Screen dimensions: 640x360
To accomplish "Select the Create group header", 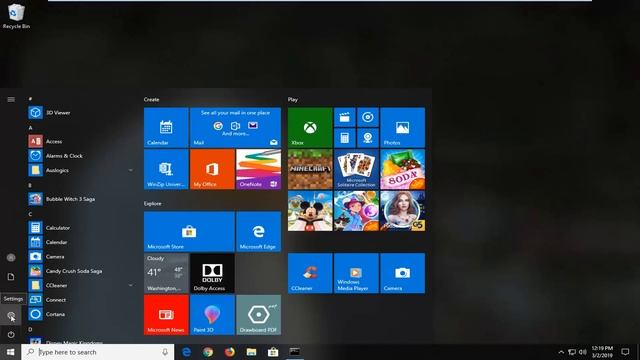I will (x=151, y=99).
